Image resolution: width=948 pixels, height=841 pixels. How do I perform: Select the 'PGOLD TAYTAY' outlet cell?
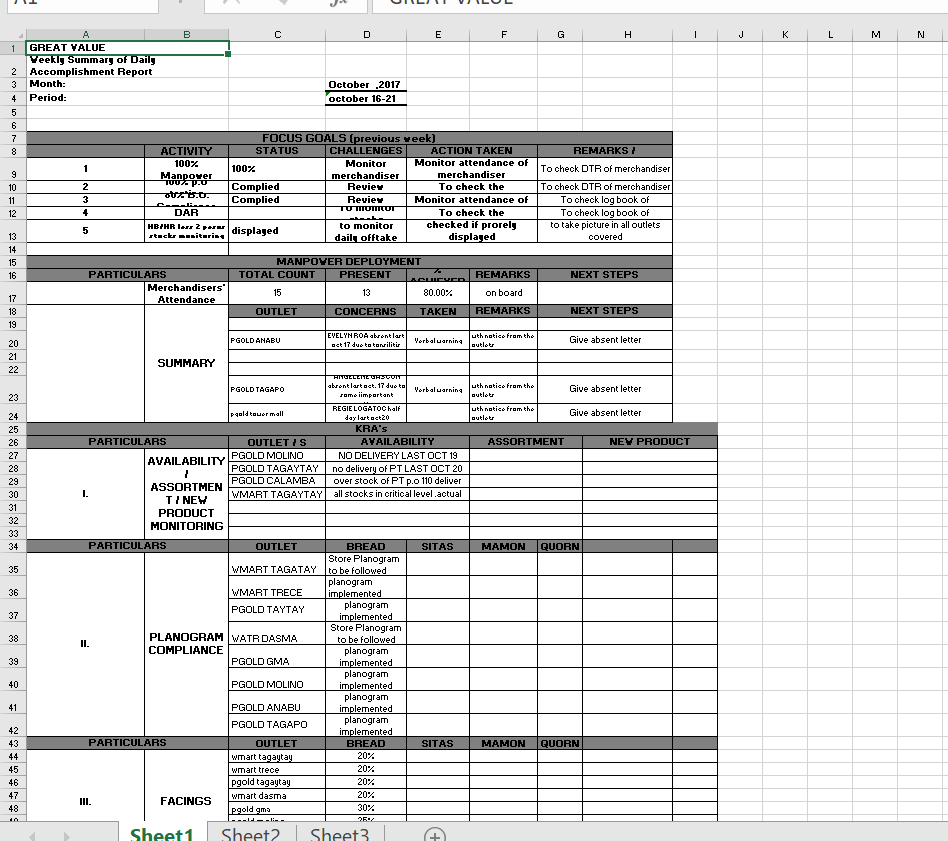[277, 610]
